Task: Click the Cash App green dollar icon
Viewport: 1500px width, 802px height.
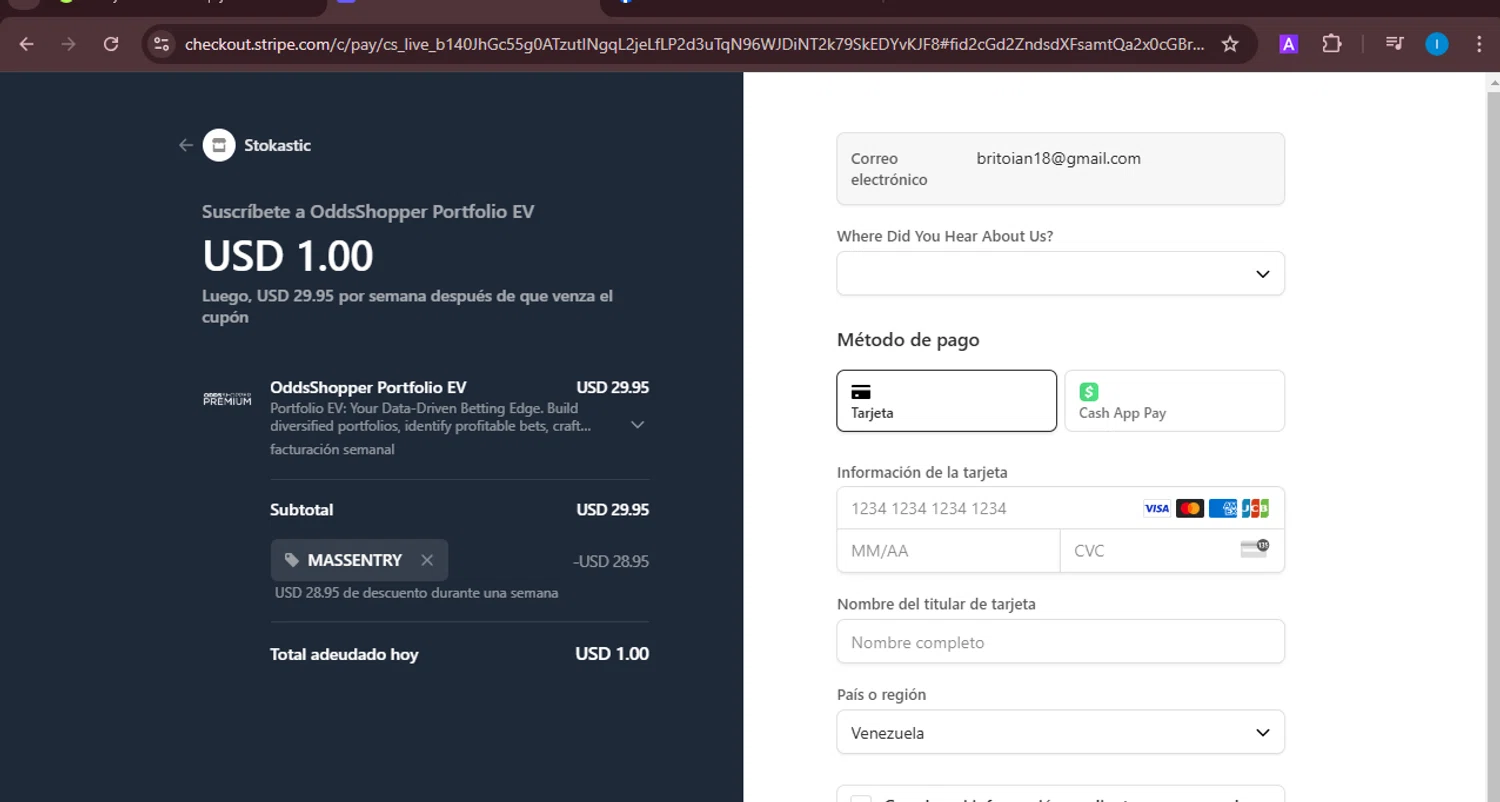Action: (1089, 392)
